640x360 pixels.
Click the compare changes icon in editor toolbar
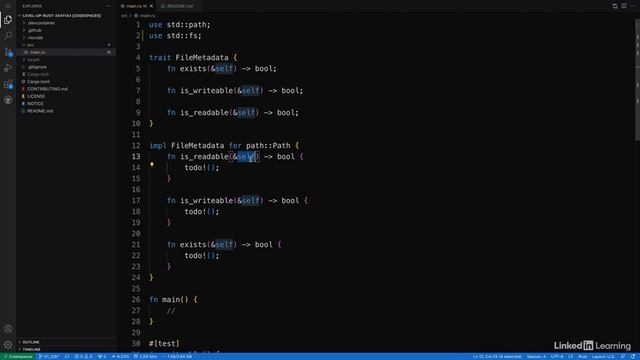click(x=615, y=6)
